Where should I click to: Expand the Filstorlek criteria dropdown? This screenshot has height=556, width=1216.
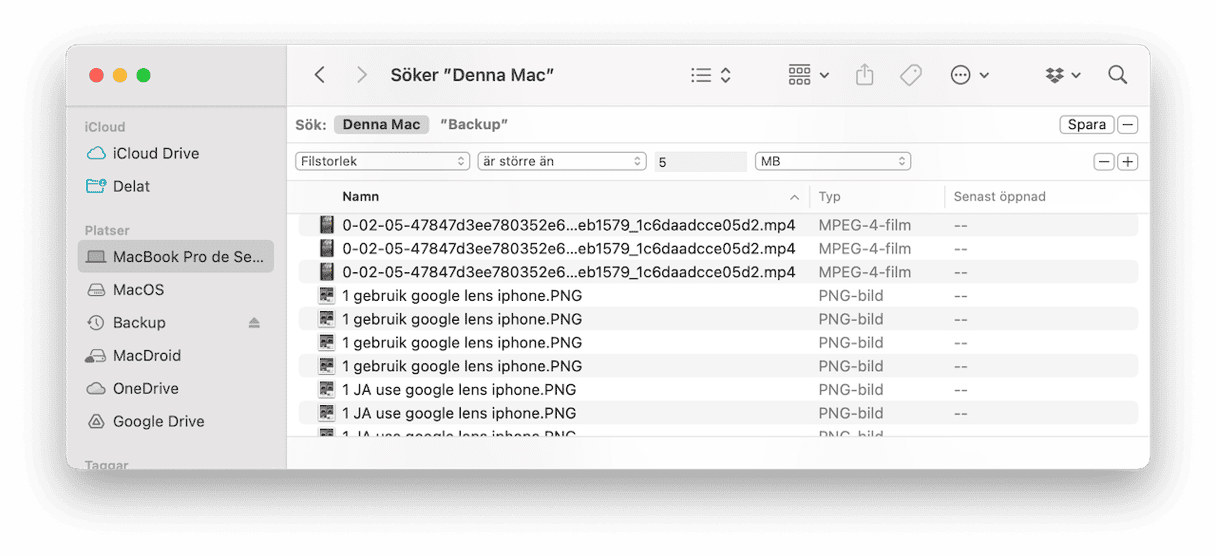(x=382, y=161)
